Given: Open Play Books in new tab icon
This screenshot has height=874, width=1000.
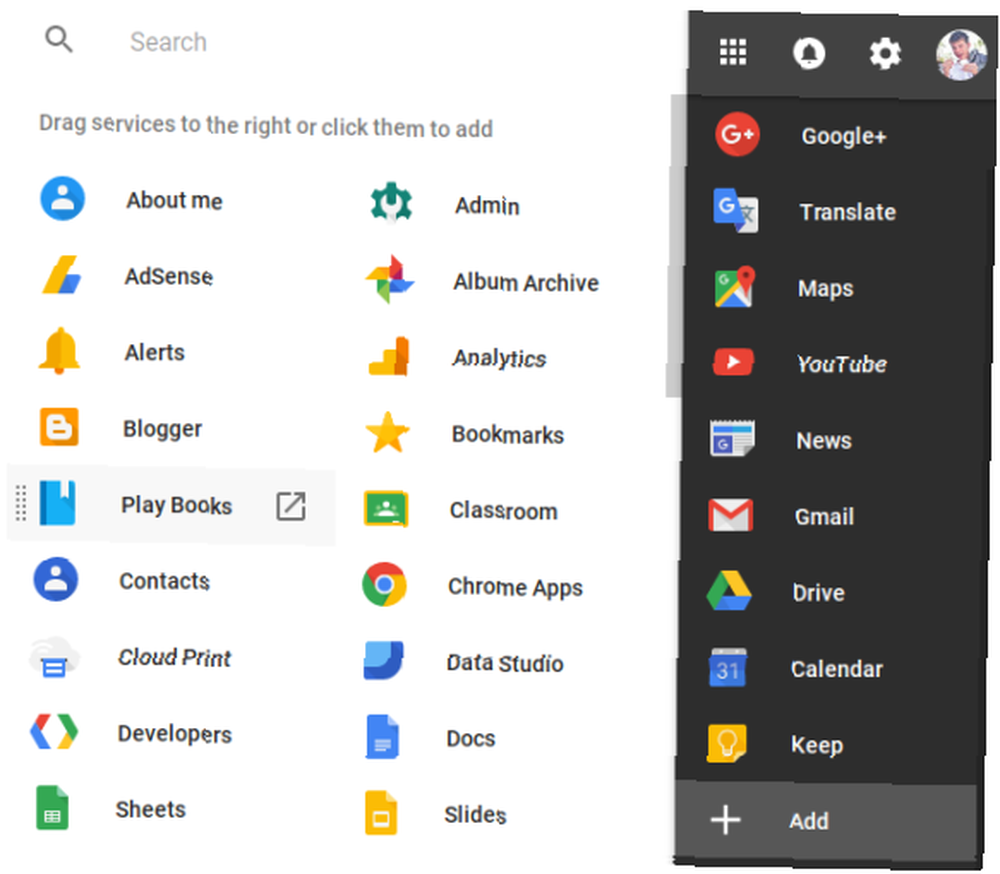Looking at the screenshot, I should pos(291,506).
